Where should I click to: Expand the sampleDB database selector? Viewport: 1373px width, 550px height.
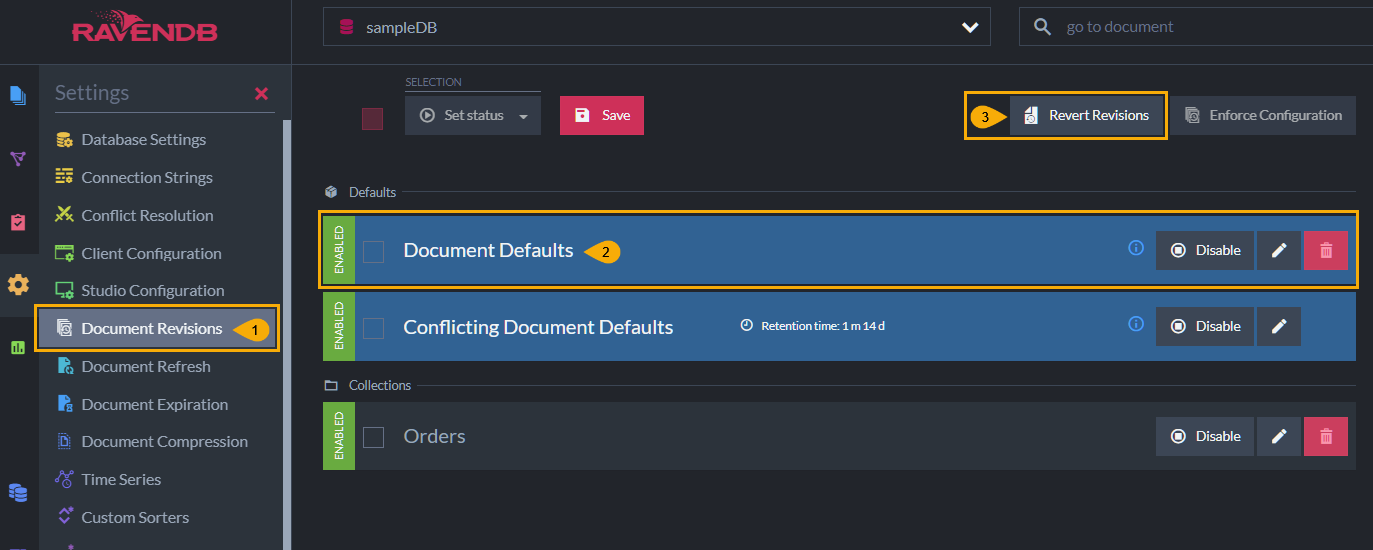pyautogui.click(x=656, y=27)
